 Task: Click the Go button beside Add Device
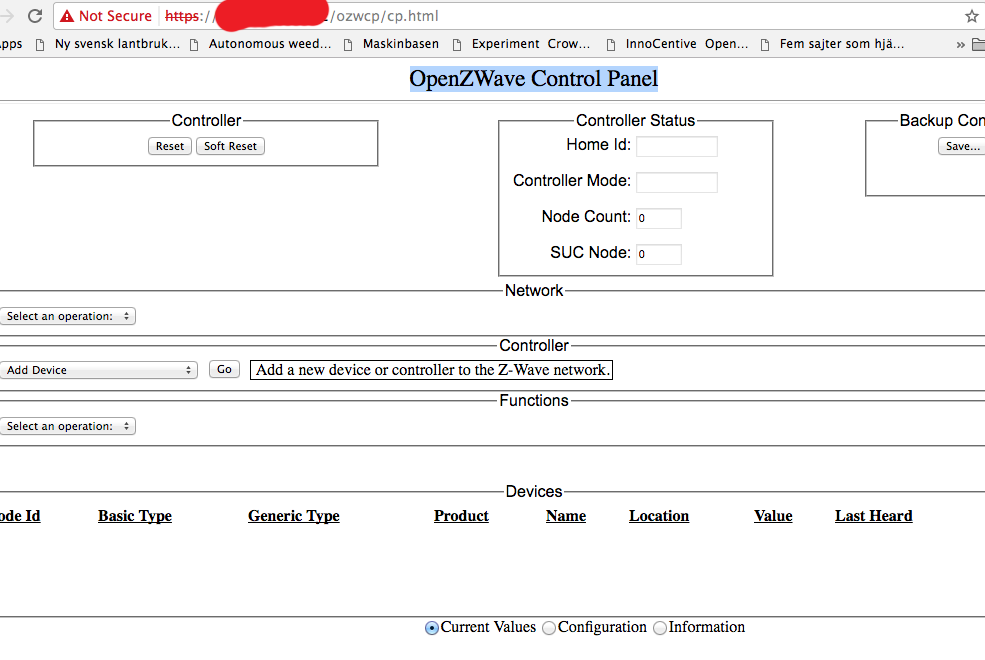[x=224, y=369]
